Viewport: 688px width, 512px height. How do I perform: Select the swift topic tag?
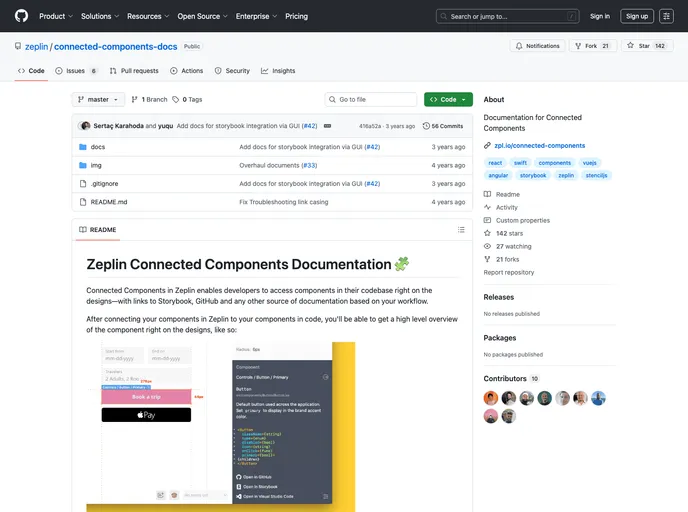coord(520,163)
